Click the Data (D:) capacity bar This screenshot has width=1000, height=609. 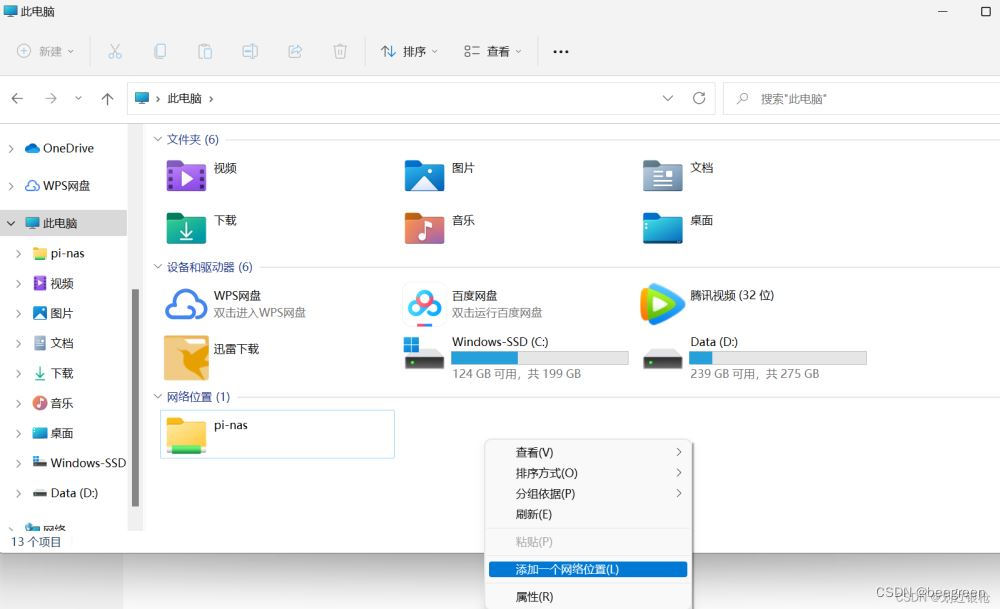click(x=778, y=358)
